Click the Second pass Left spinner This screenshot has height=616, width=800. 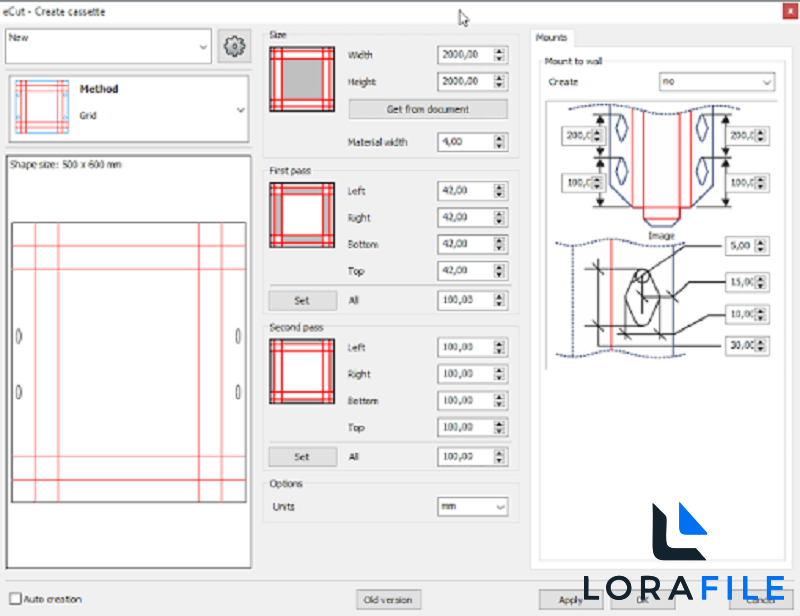[500, 347]
